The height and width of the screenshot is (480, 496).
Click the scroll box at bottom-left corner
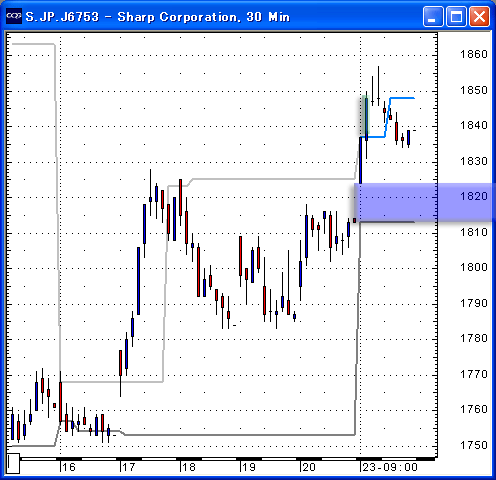point(13,463)
